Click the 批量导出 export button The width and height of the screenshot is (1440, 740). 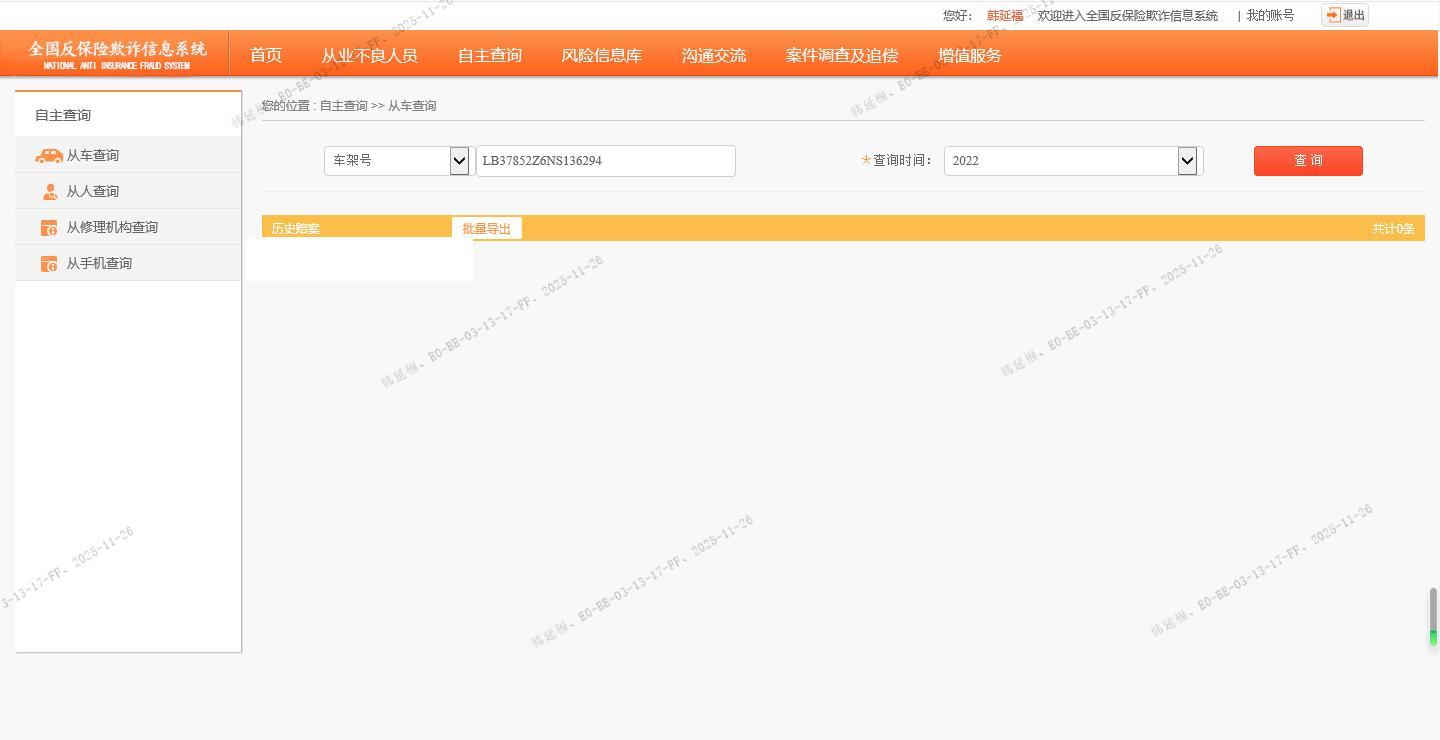pos(486,229)
